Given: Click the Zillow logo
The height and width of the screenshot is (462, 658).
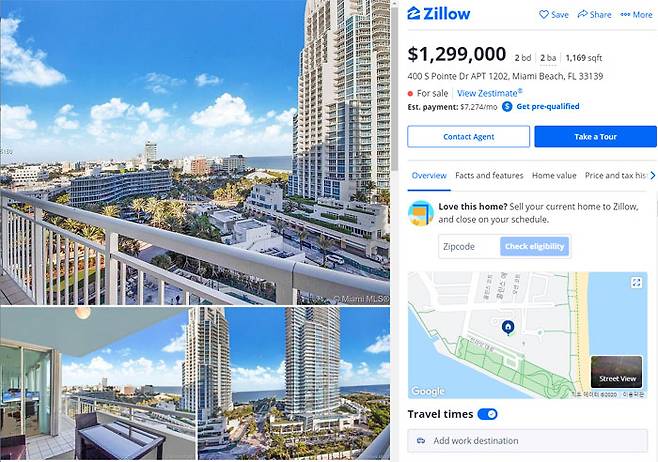Looking at the screenshot, I should [x=439, y=13].
